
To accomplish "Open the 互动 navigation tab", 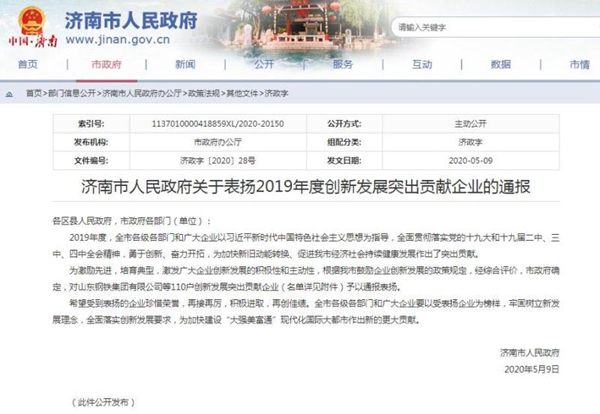I will tap(422, 63).
